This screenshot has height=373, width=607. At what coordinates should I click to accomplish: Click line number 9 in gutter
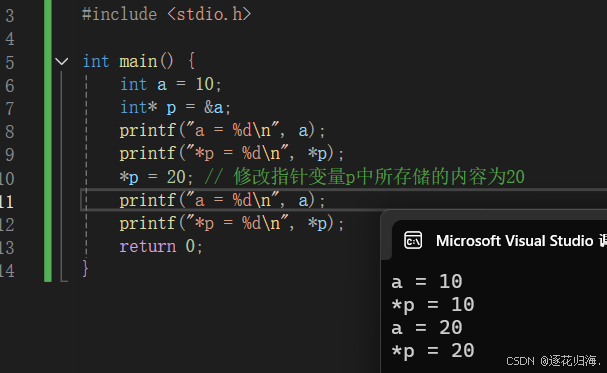[10, 155]
